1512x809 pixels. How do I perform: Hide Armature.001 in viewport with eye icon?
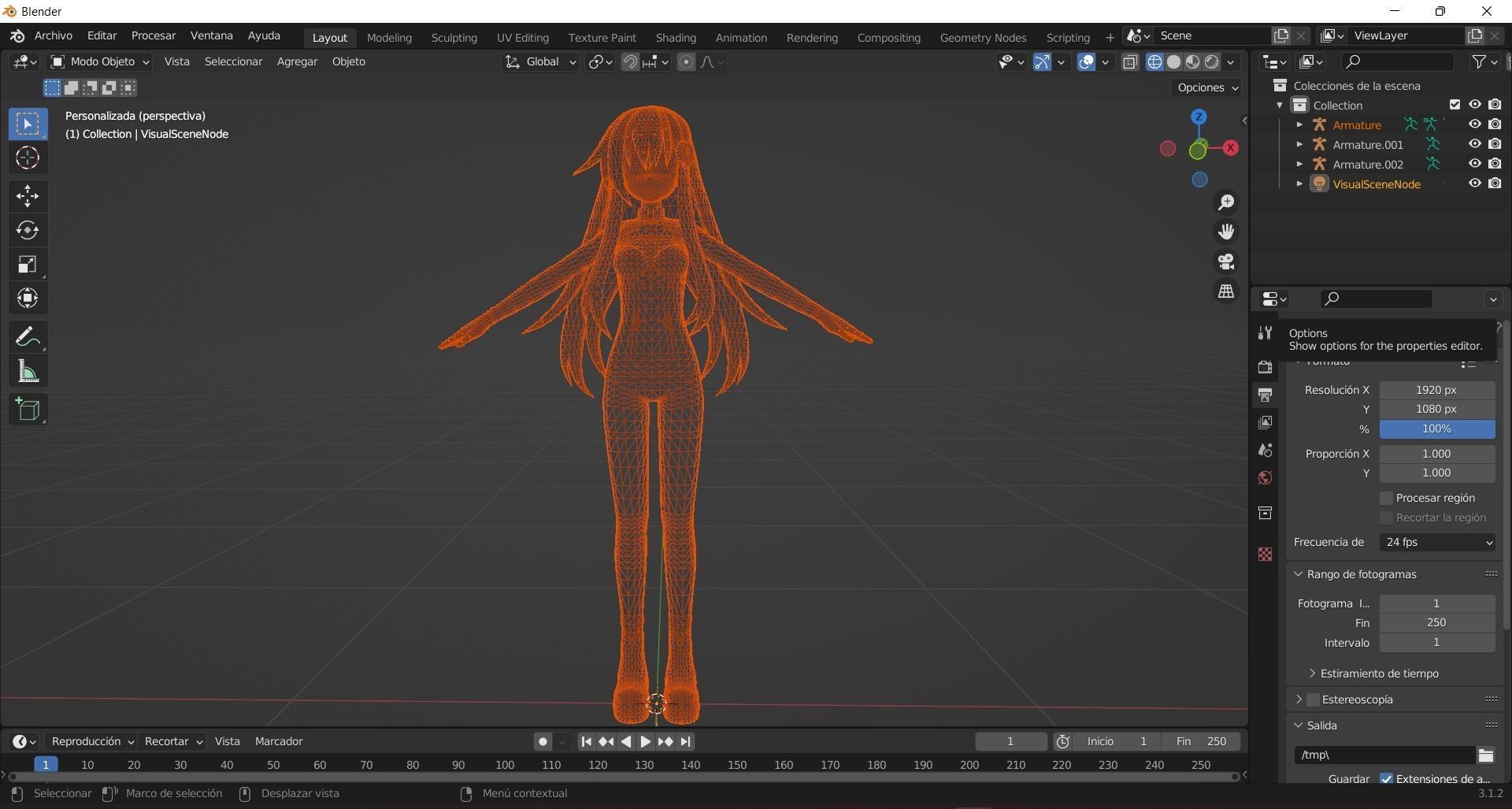[1475, 144]
